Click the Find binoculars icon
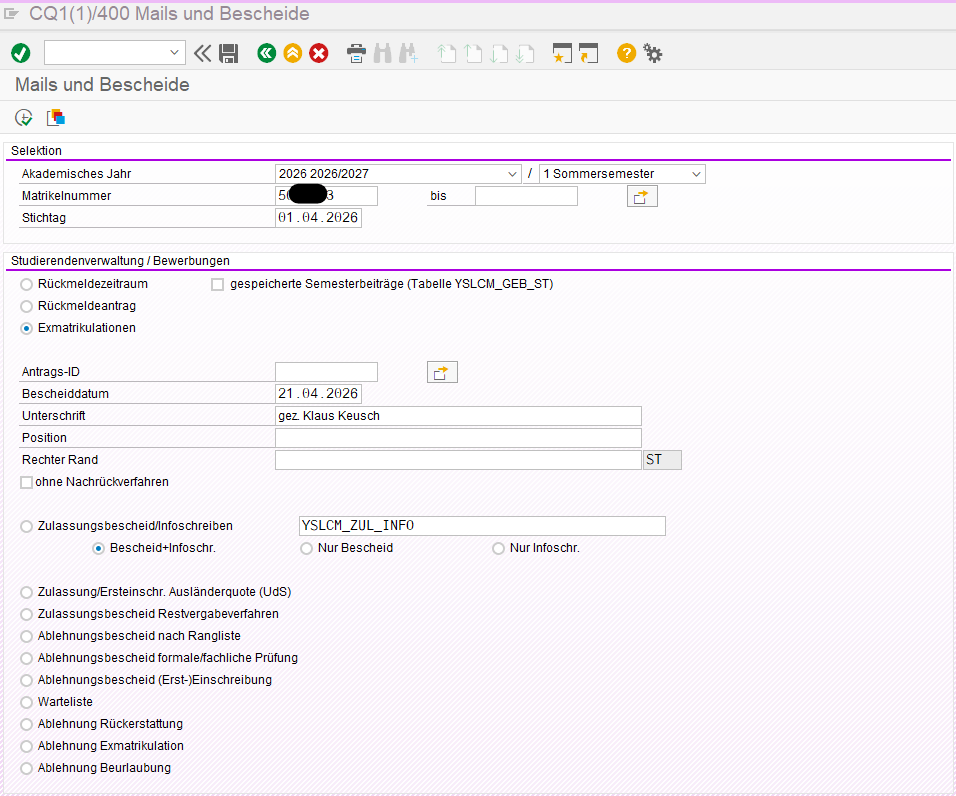This screenshot has width=956, height=796. 382,54
